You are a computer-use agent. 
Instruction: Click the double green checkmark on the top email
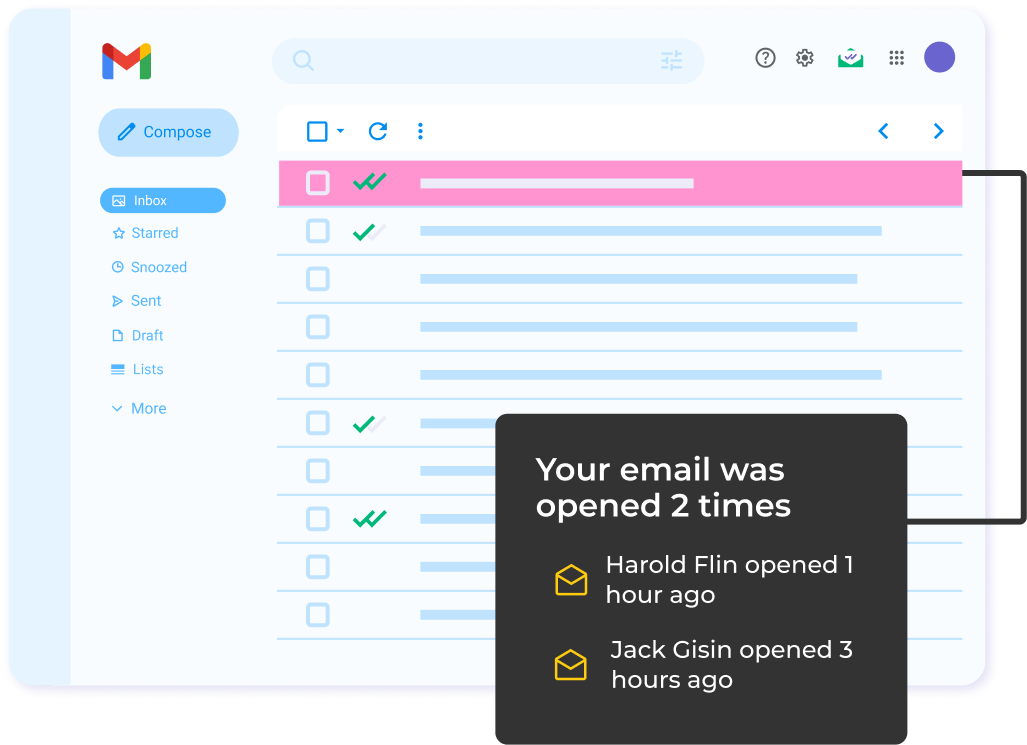[370, 182]
